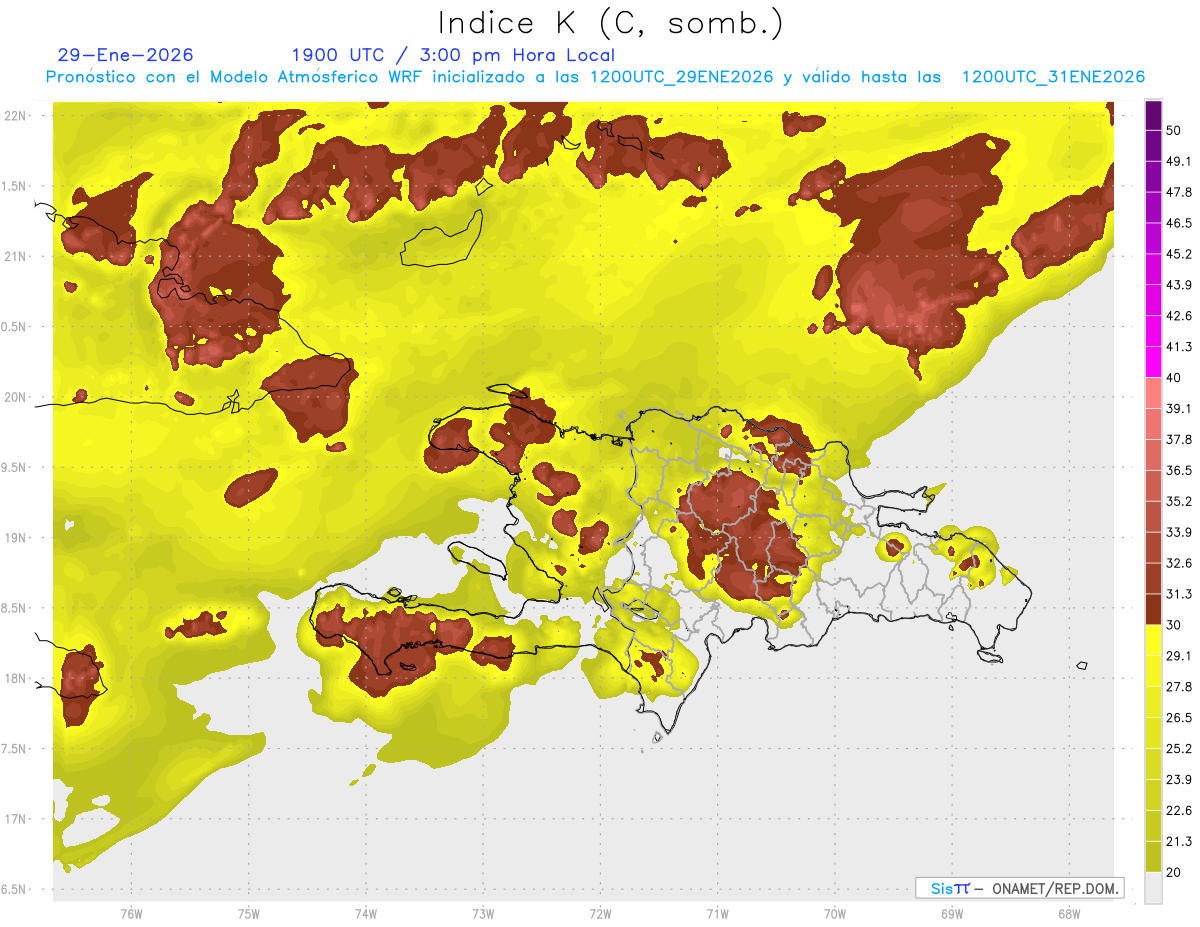Screen dimensions: 1200x927
Task: Choose the salmon swatch between 39.1 and 40
Action: (x=1153, y=393)
